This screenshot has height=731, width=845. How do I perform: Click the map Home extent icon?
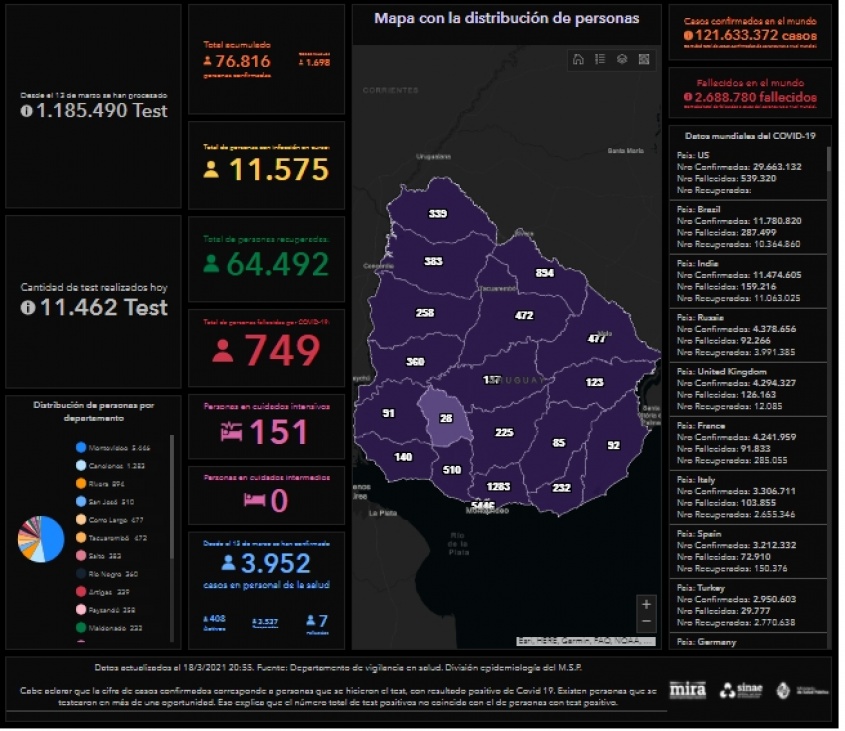(x=578, y=59)
